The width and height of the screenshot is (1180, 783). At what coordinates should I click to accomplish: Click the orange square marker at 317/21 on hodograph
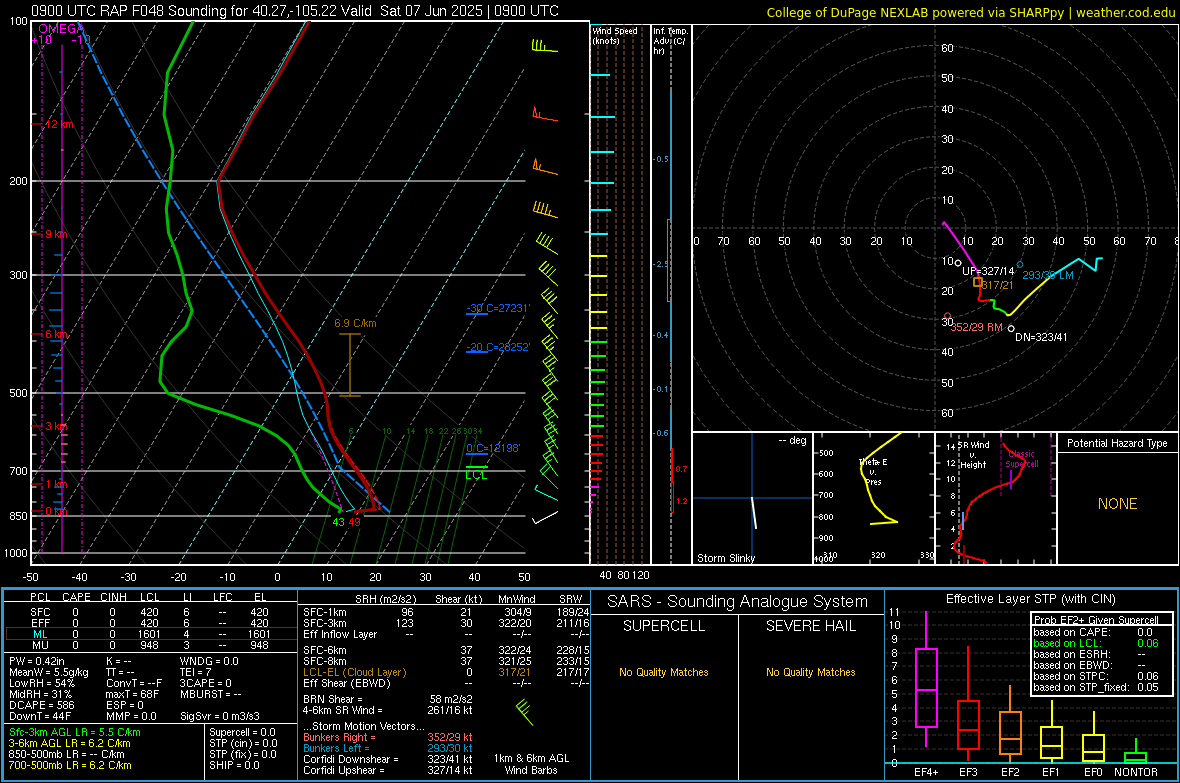(x=978, y=282)
